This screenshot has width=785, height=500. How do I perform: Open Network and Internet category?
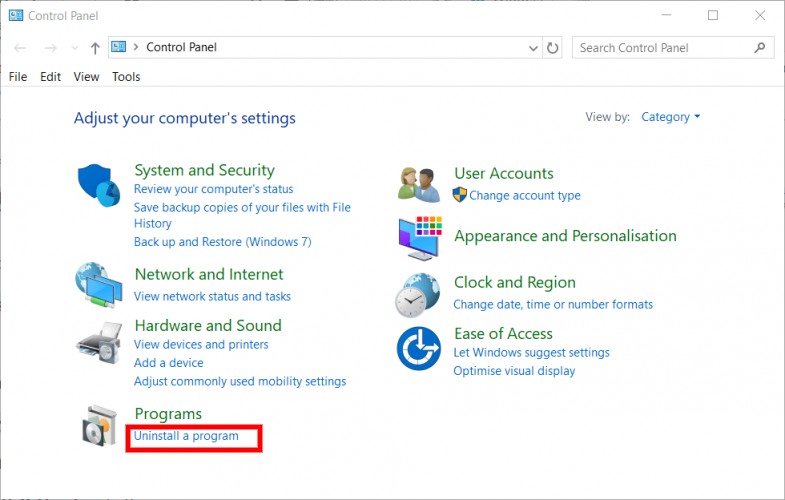[209, 274]
